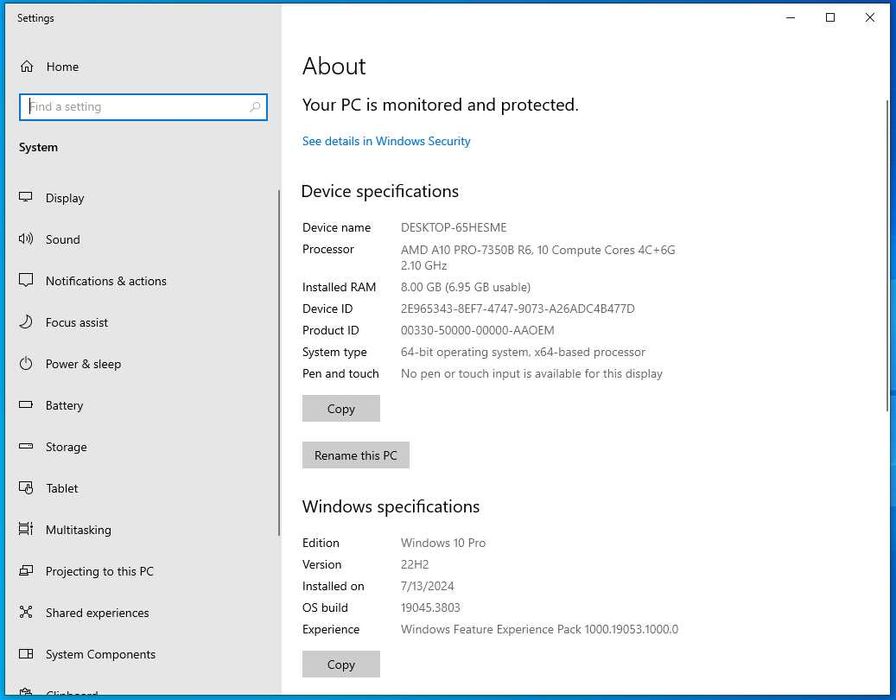
Task: Open the Tablet settings
Action: [x=143, y=489]
